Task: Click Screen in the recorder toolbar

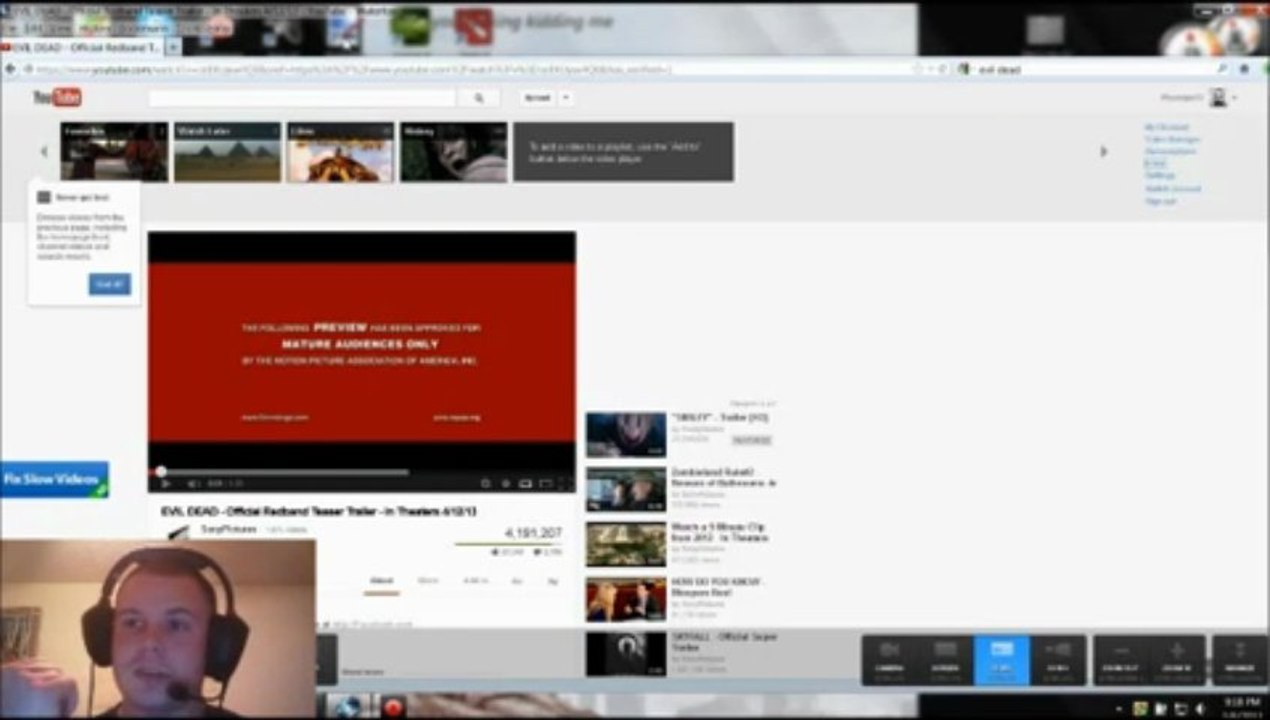Action: point(945,660)
